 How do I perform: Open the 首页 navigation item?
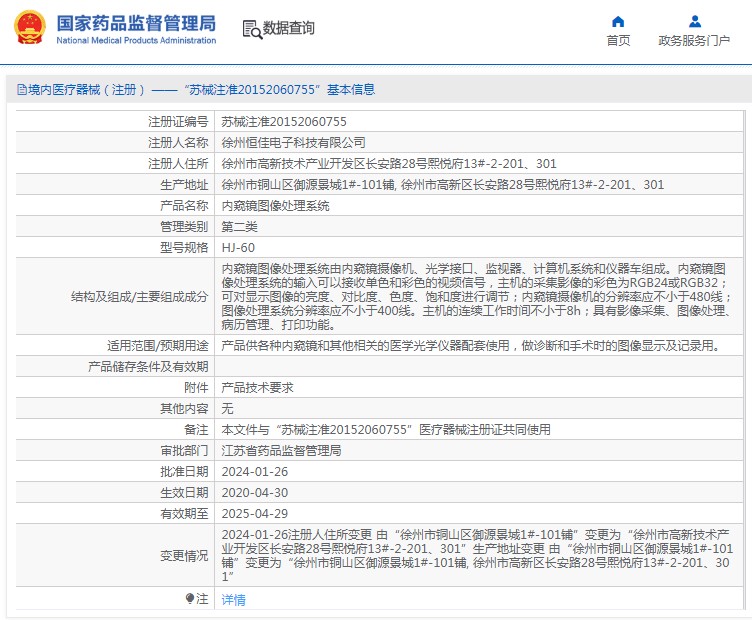[x=618, y=40]
